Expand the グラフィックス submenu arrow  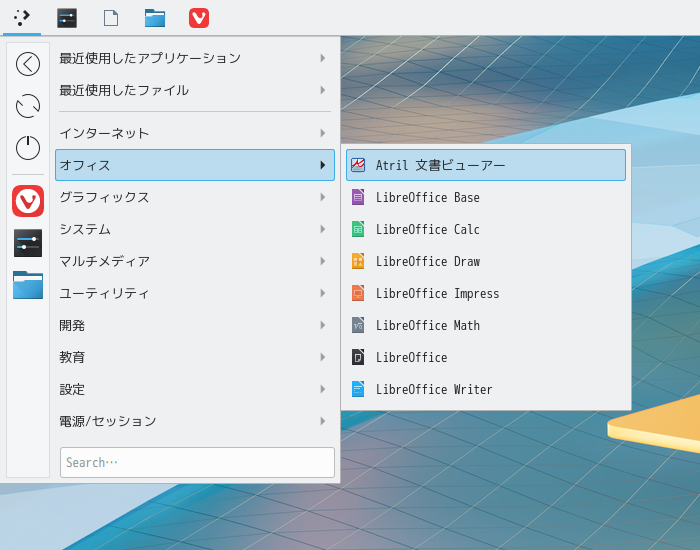[x=323, y=197]
